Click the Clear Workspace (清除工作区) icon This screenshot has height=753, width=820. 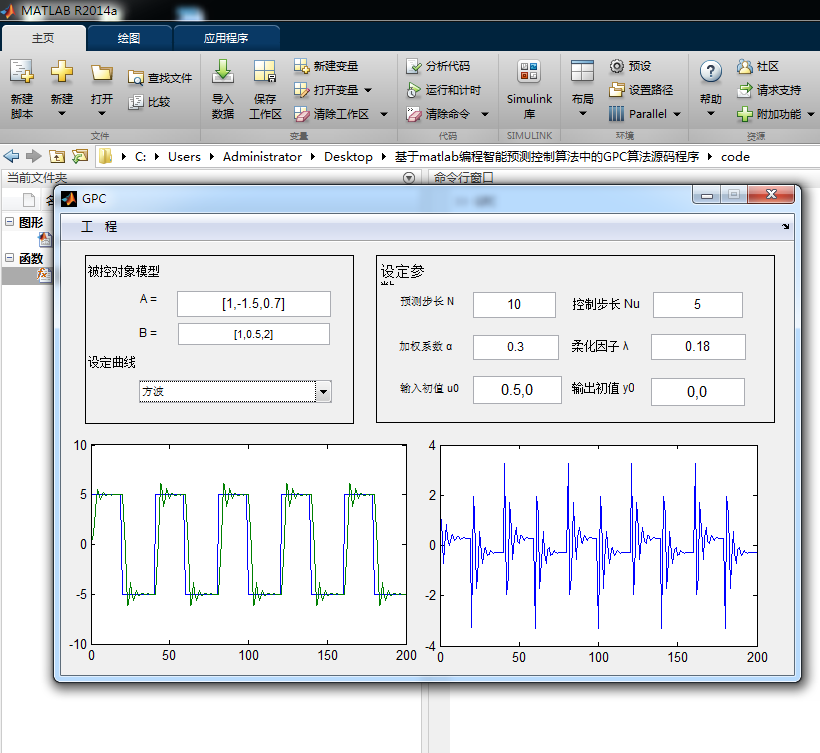click(302, 114)
